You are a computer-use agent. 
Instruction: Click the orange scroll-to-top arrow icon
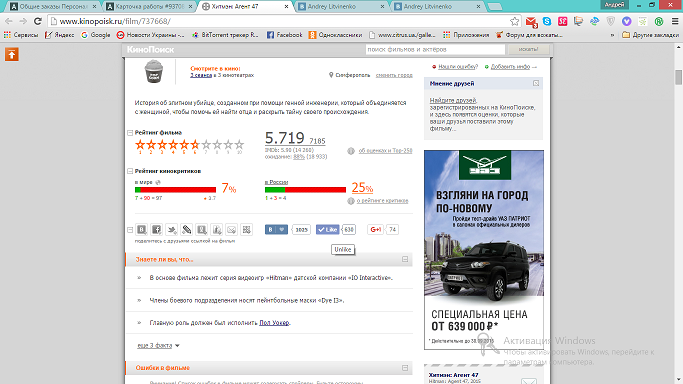pyautogui.click(x=12, y=54)
